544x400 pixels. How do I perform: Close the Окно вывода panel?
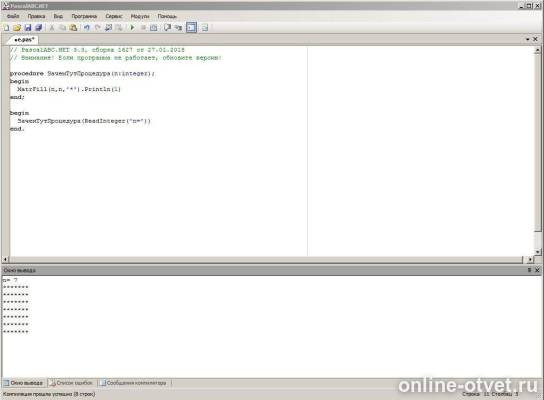point(537,270)
